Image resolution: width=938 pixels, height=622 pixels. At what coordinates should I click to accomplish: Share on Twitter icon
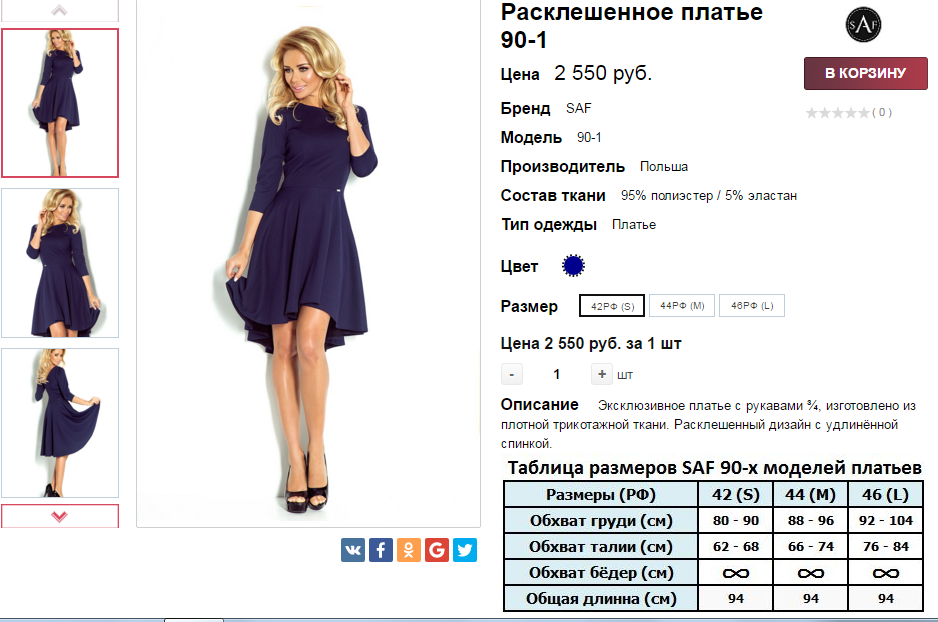(465, 550)
